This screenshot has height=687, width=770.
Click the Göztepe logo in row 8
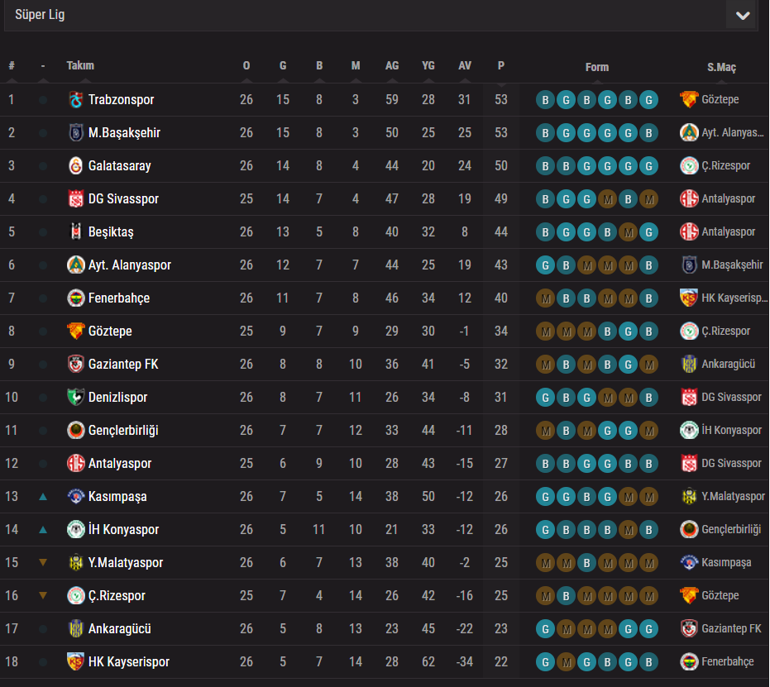click(x=76, y=331)
